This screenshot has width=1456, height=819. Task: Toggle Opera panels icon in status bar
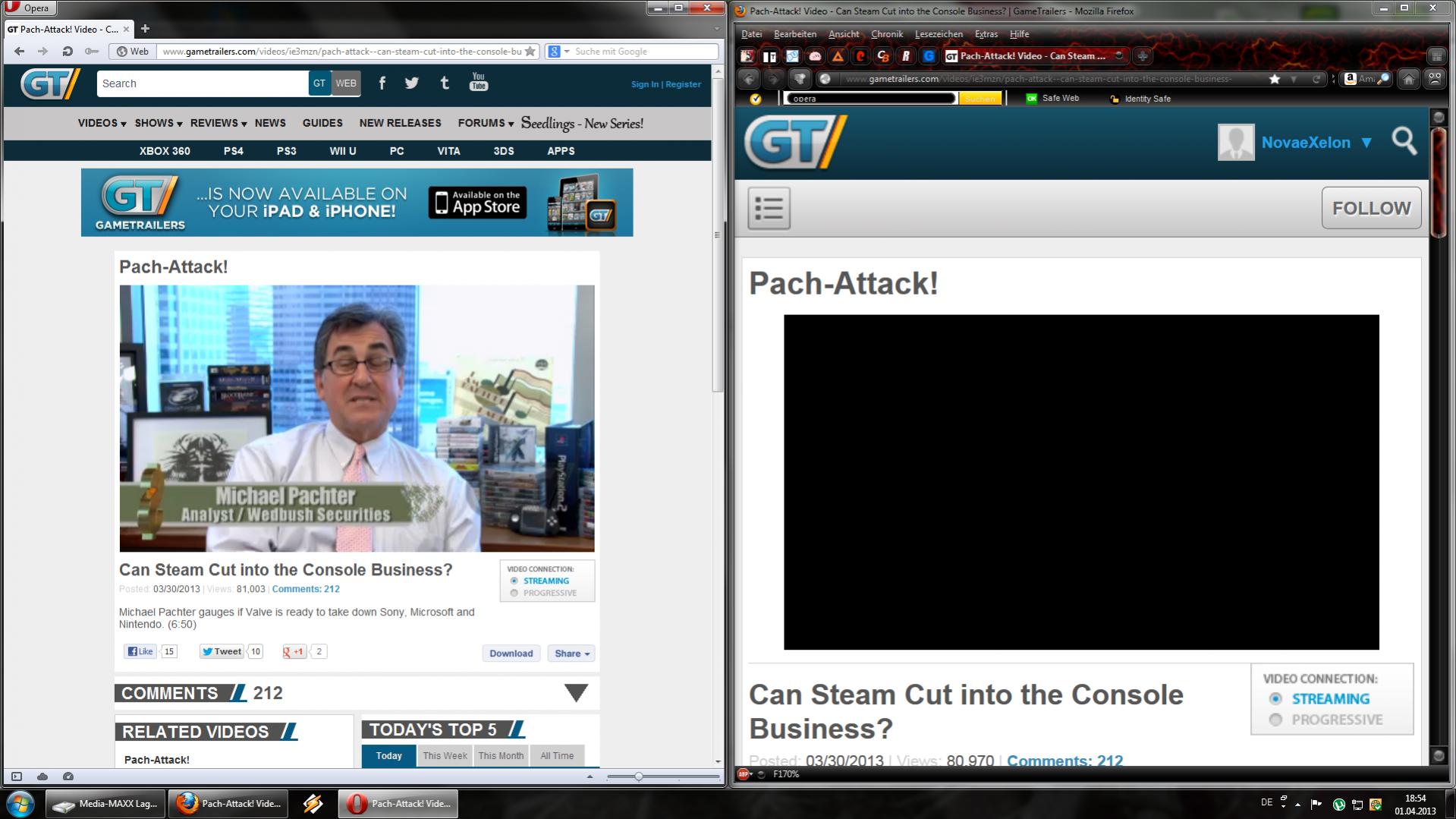(x=17, y=776)
